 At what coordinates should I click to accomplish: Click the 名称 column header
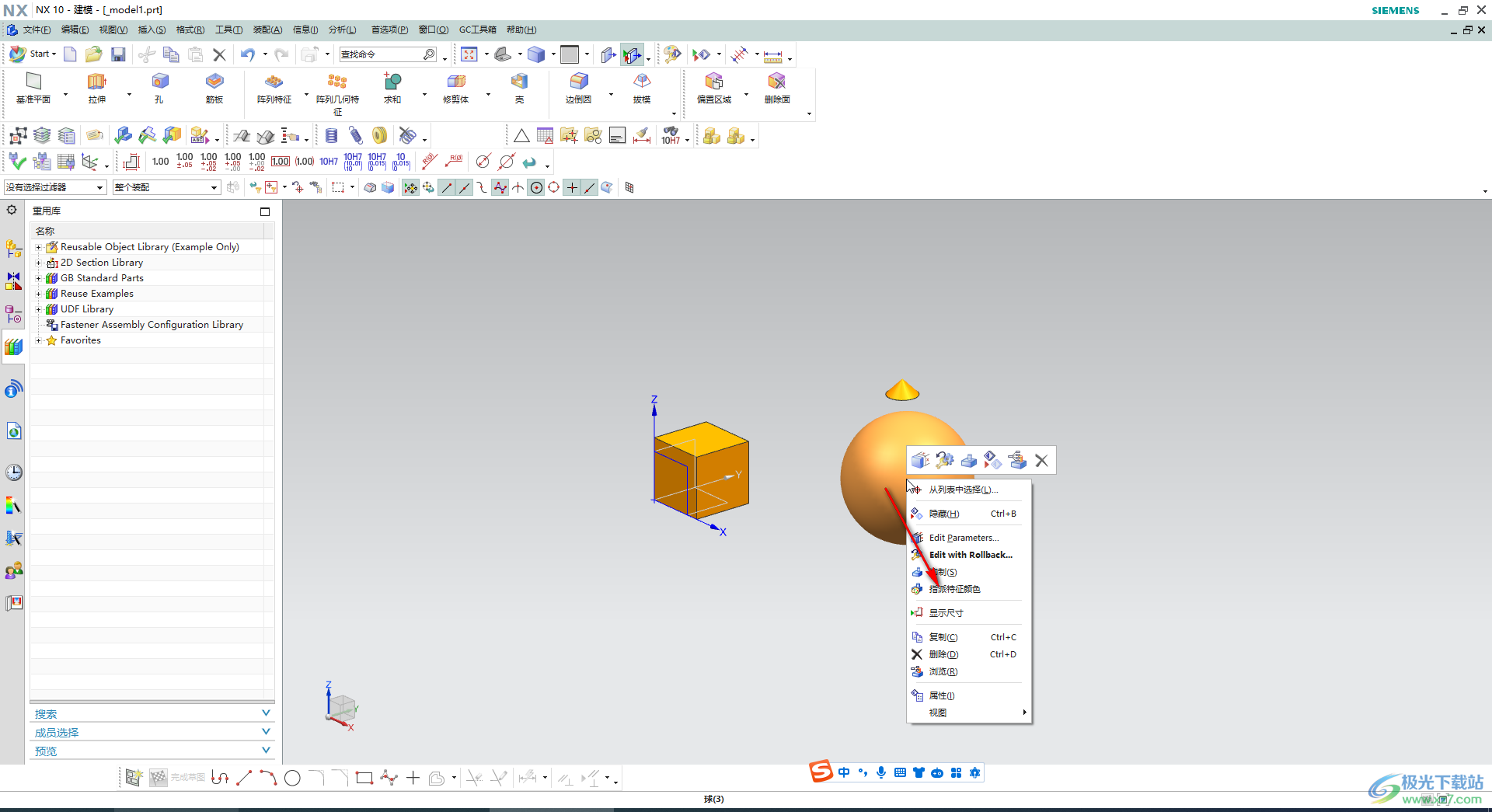148,231
